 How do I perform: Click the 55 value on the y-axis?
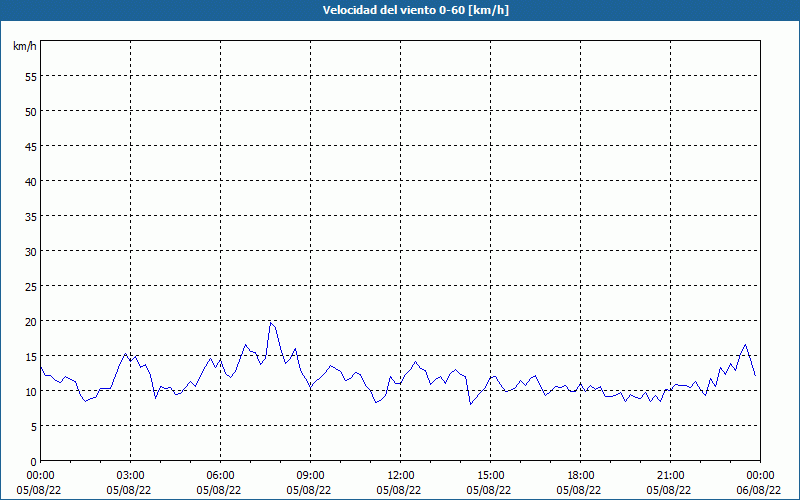(x=31, y=78)
